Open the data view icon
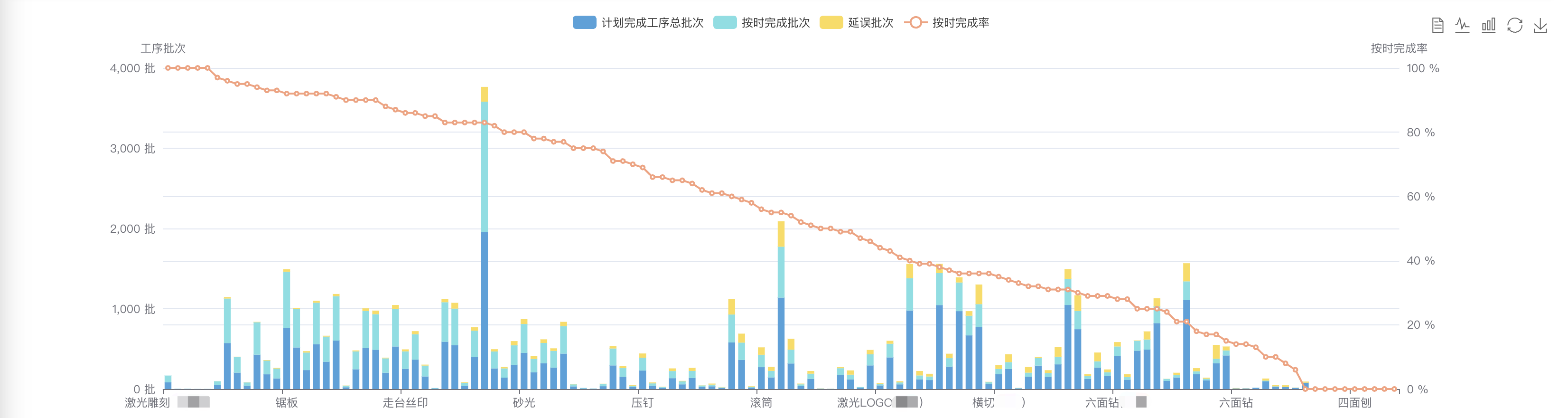This screenshot has width=1568, height=418. coord(1437,25)
